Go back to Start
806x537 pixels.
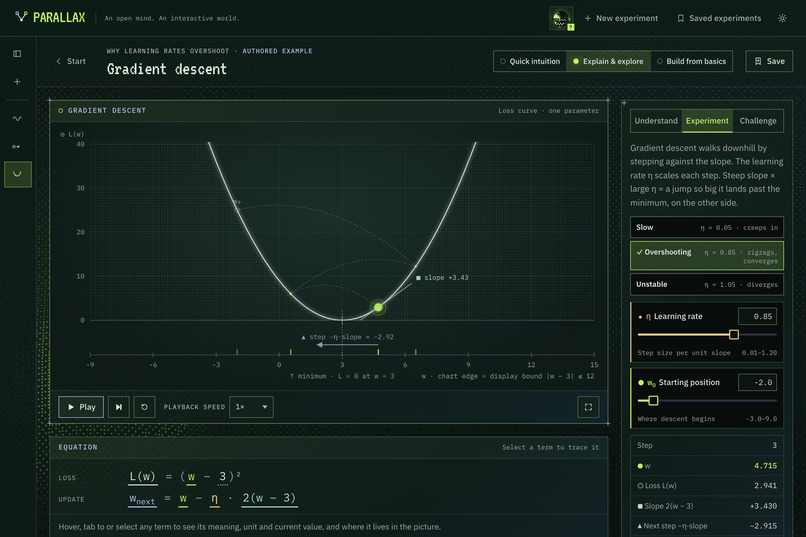[71, 61]
